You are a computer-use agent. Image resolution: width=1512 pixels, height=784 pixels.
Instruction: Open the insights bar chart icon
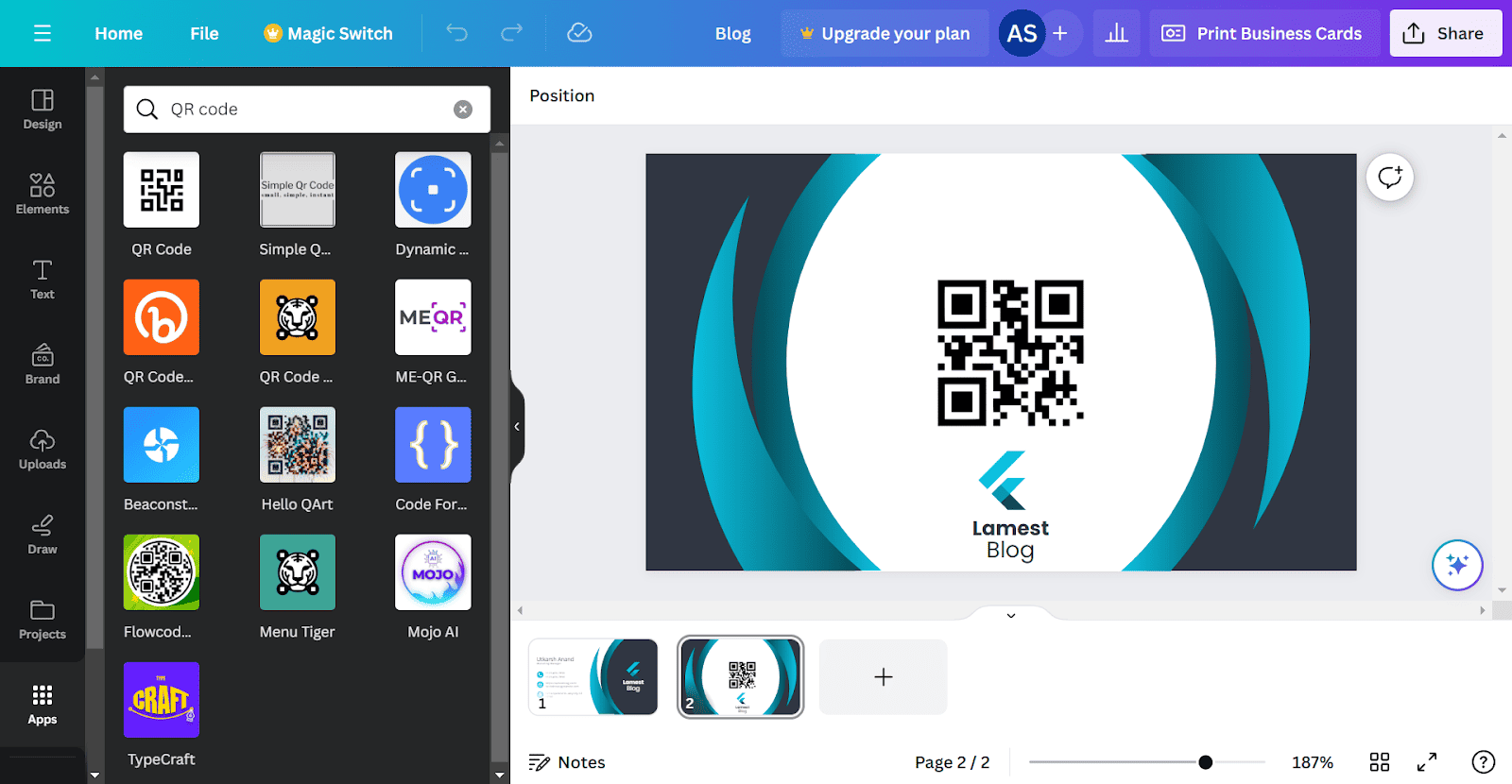(1117, 33)
